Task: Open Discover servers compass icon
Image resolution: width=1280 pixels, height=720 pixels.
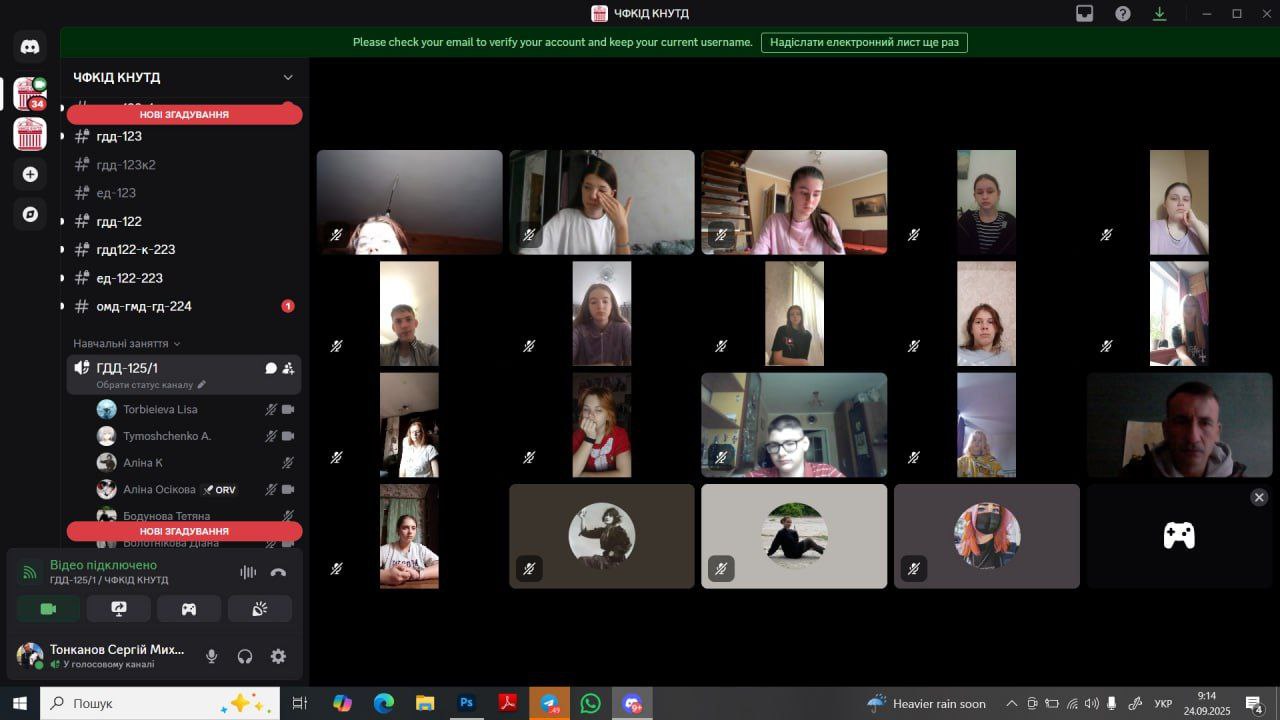Action: (30, 214)
